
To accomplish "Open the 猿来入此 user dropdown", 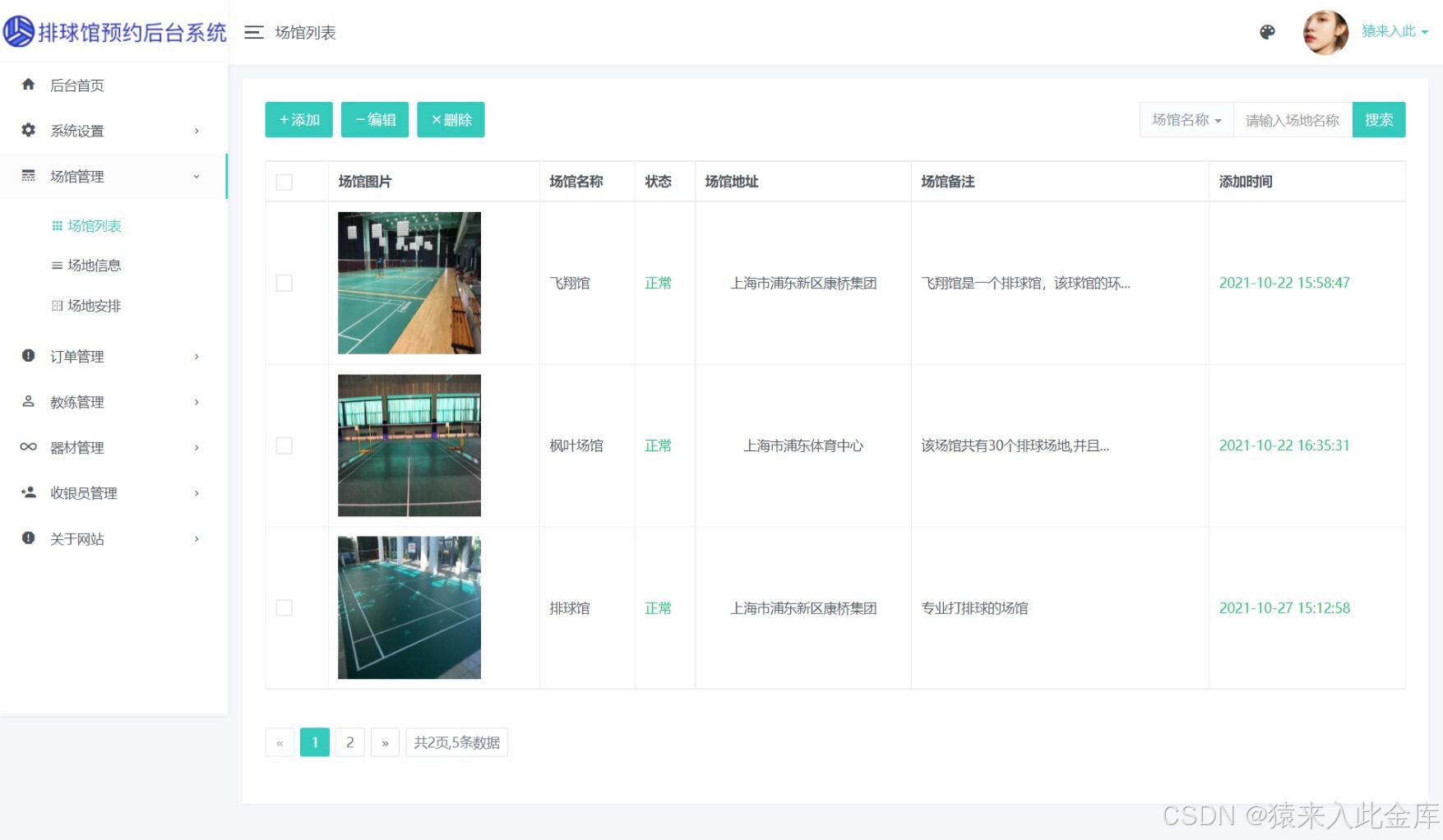I will pos(1394,31).
